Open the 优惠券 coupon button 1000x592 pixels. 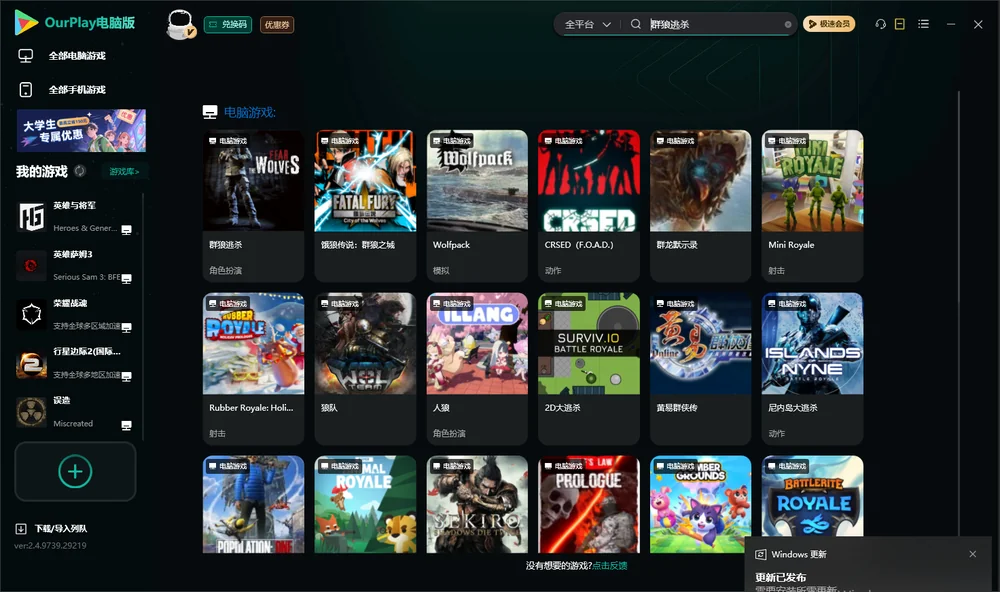[277, 24]
